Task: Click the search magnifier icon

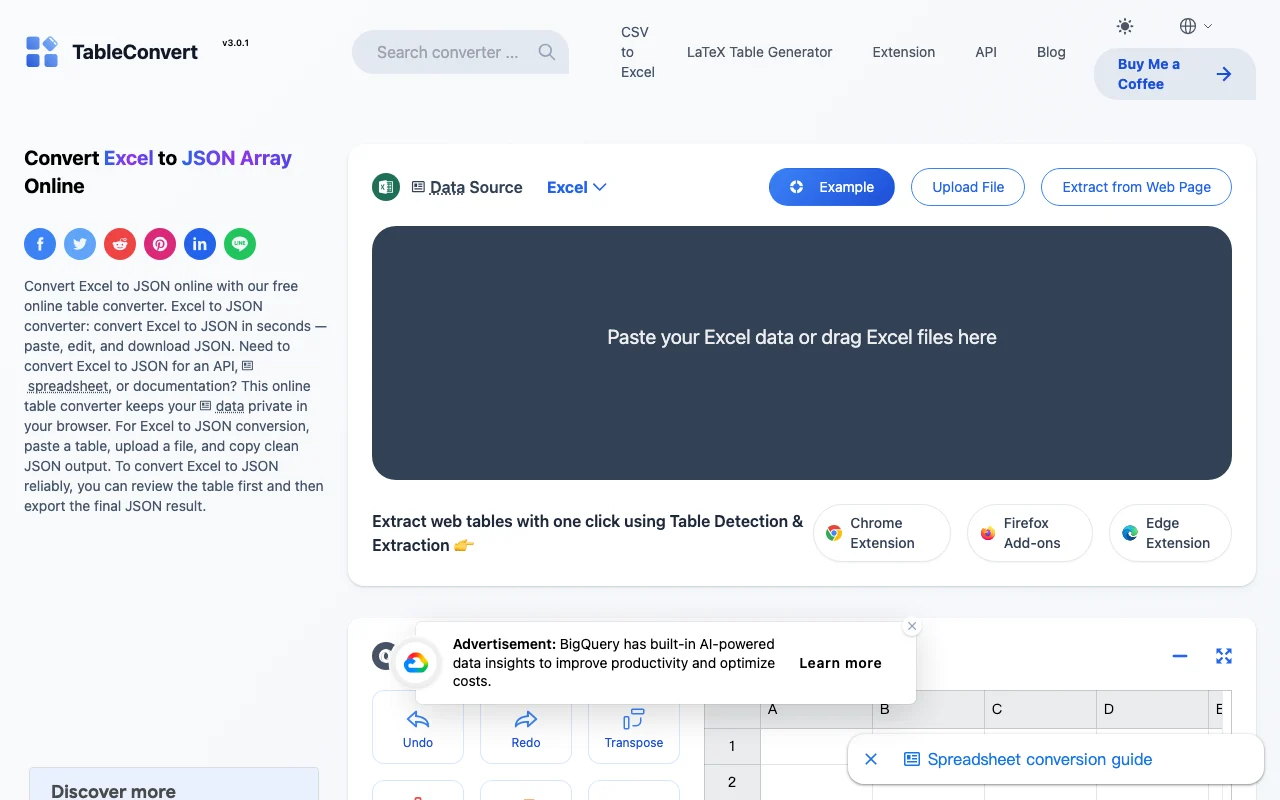Action: point(547,52)
